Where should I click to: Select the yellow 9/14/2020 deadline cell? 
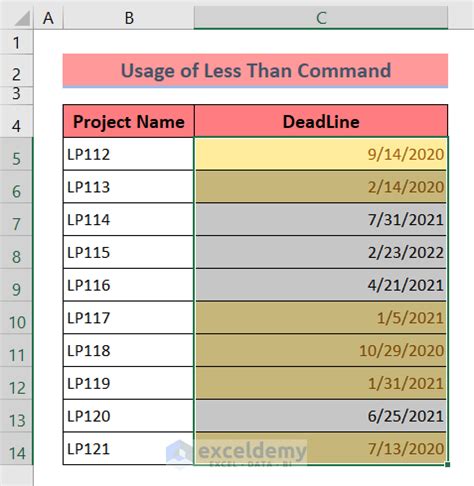point(321,154)
